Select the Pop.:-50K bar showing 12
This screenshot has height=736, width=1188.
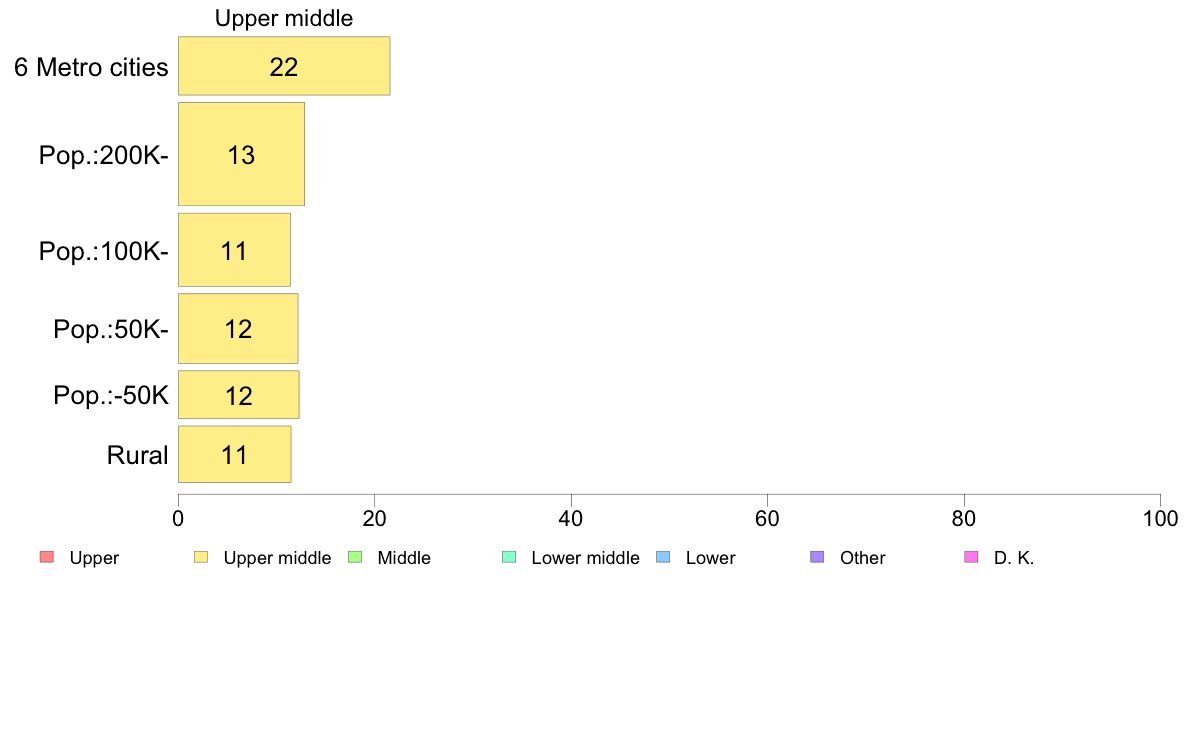coord(239,395)
